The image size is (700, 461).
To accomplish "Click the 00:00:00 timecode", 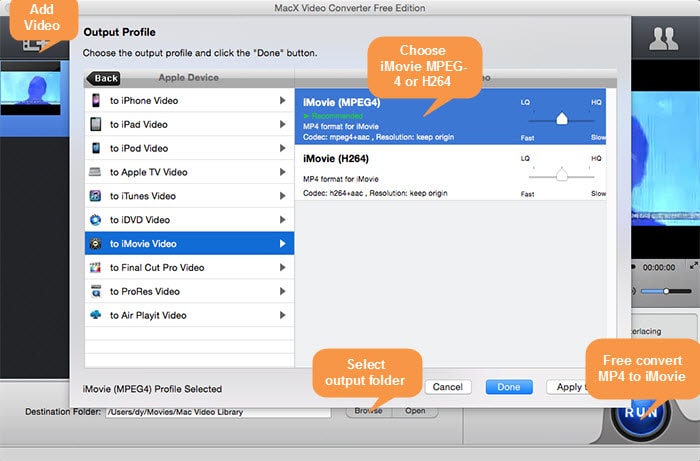I will [659, 267].
